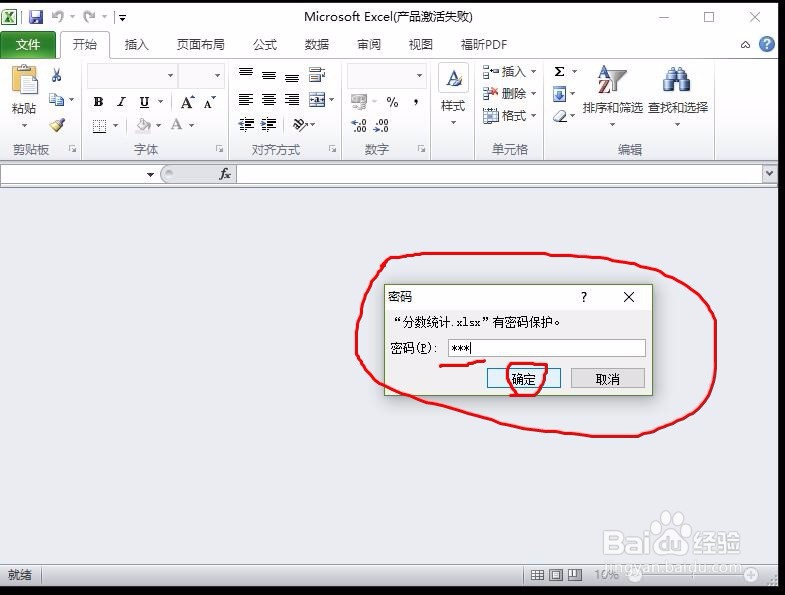Viewport: 785px width, 595px height.
Task: Select Align Text Left icon
Action: [x=246, y=100]
